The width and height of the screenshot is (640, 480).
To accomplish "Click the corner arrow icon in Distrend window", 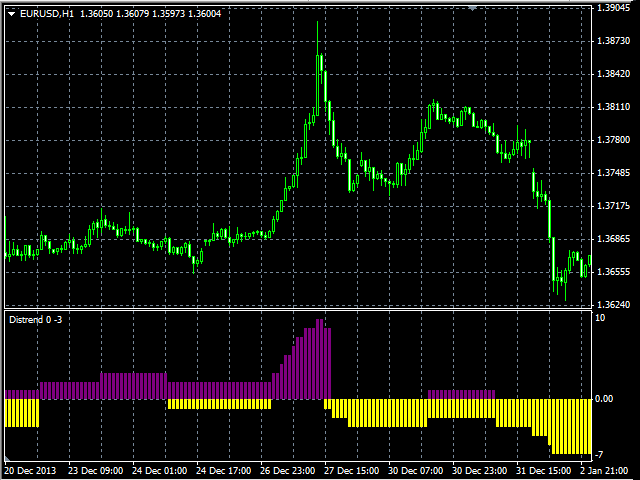I will click(x=7, y=460).
